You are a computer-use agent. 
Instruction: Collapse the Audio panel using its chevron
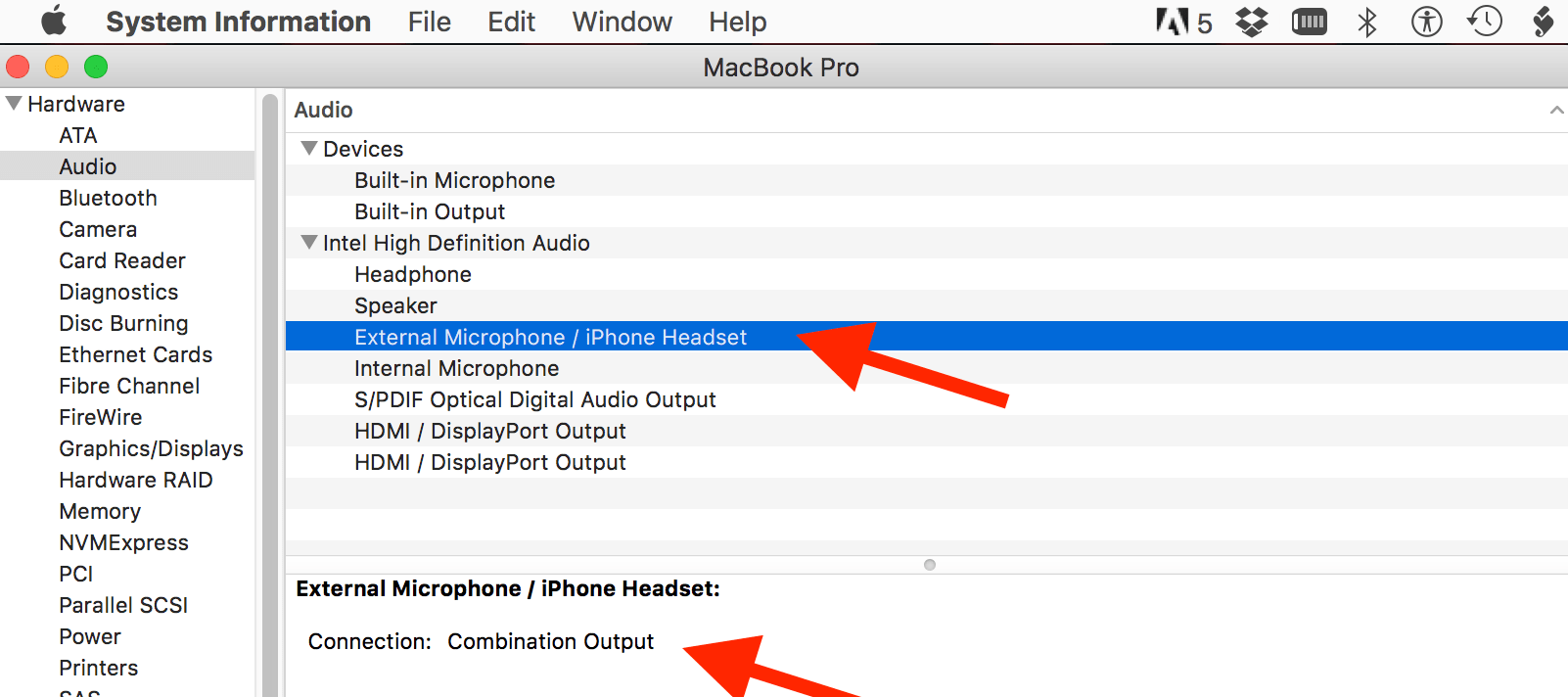click(x=1555, y=110)
